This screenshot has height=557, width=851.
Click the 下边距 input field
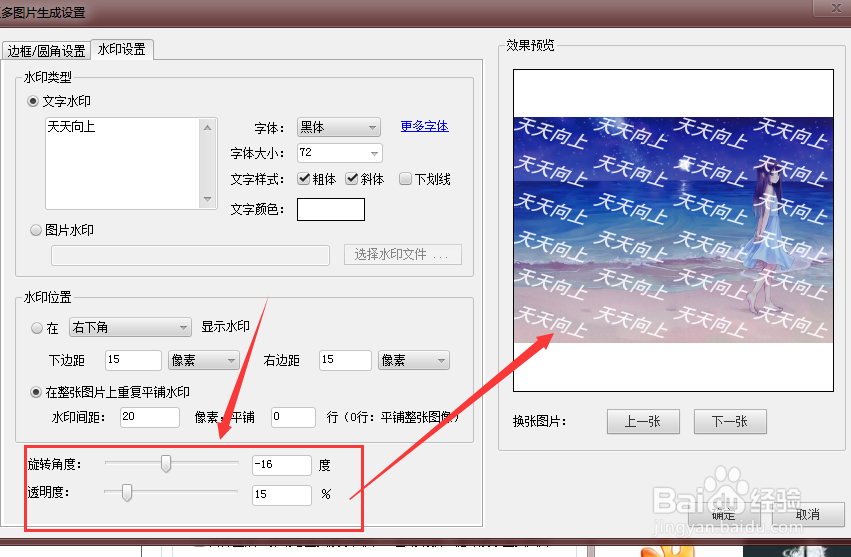(x=134, y=360)
